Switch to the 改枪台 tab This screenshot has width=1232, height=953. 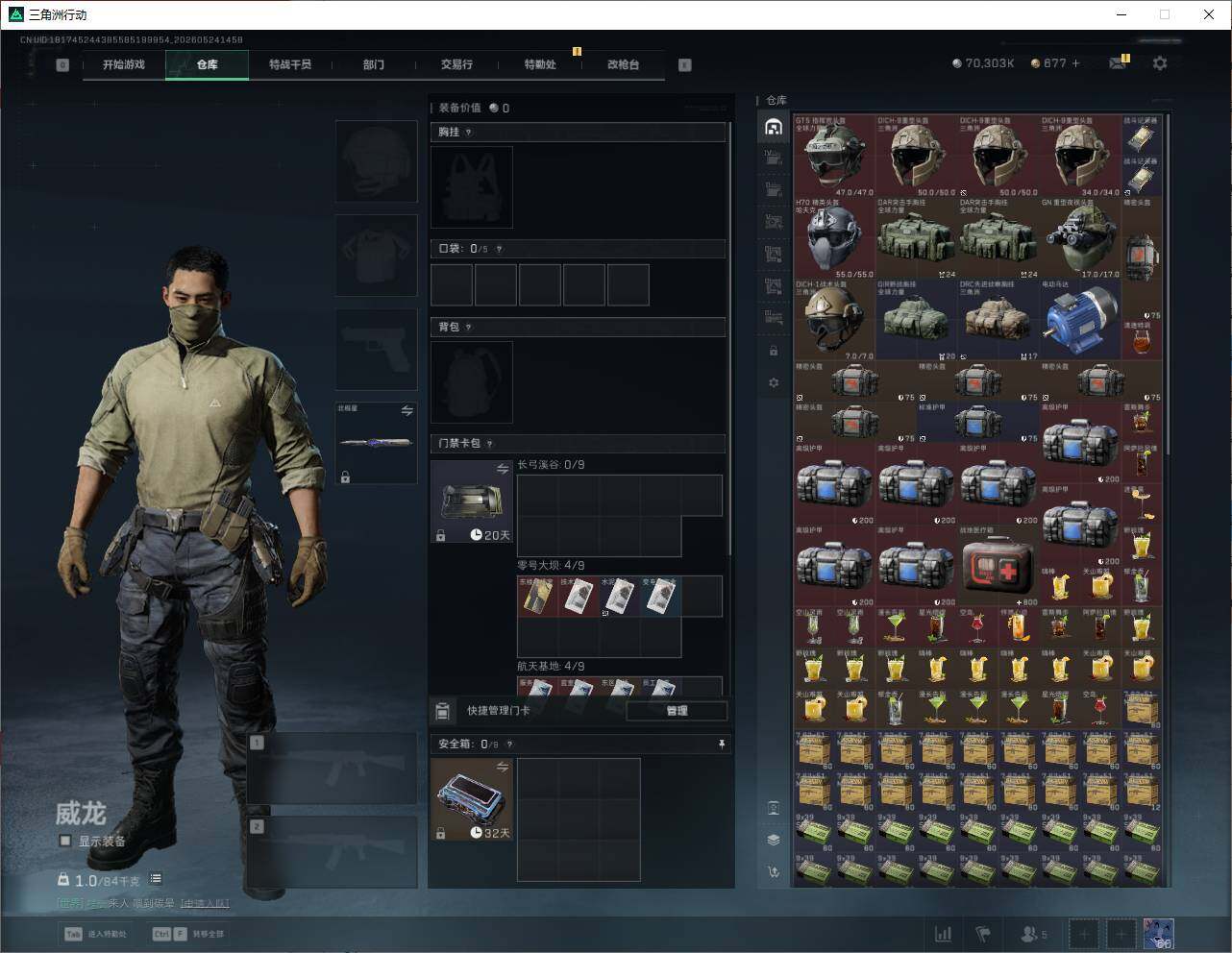coord(623,64)
